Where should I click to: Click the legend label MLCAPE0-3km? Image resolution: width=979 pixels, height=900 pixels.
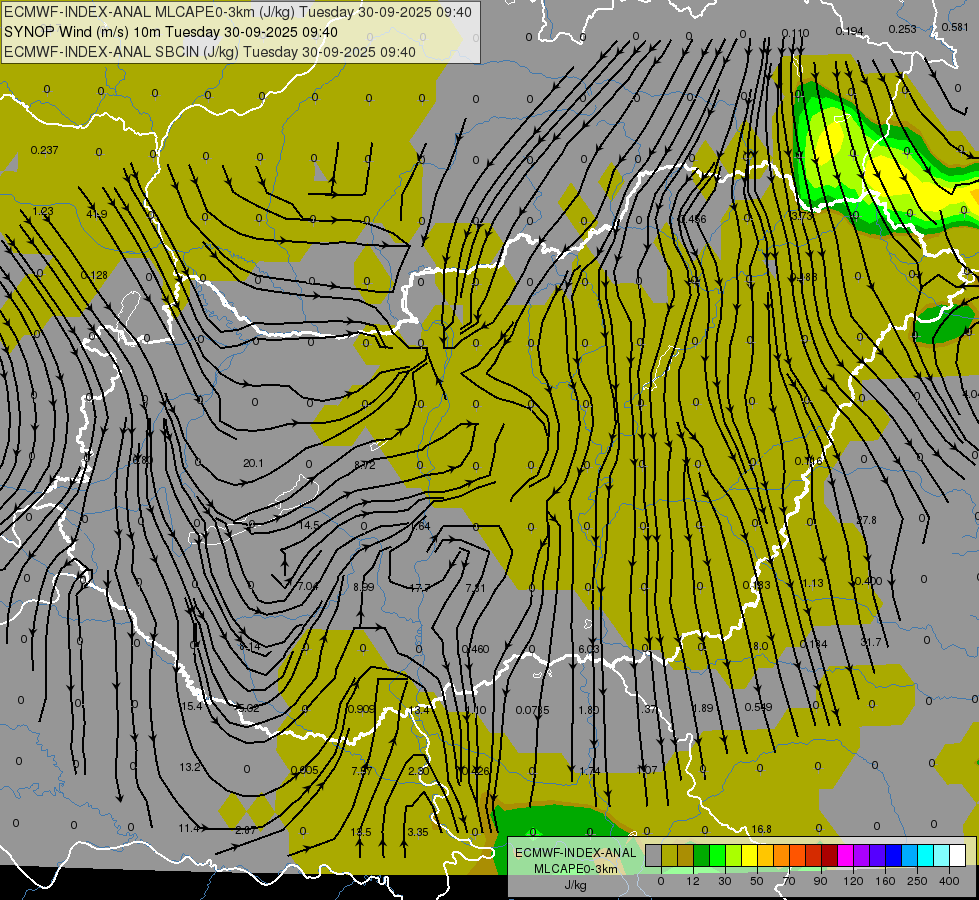[x=576, y=869]
